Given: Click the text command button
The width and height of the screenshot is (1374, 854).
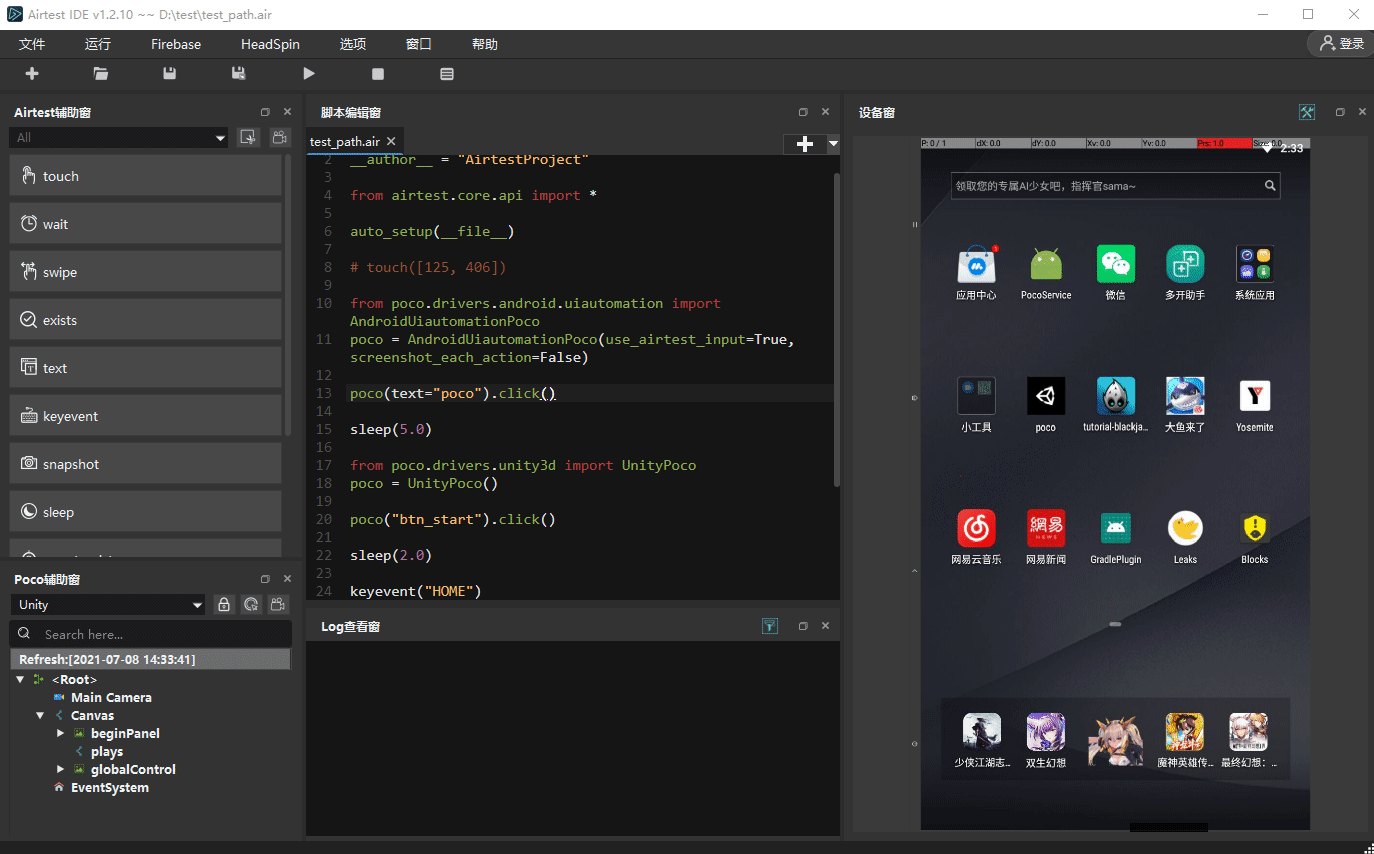Looking at the screenshot, I should 146,368.
